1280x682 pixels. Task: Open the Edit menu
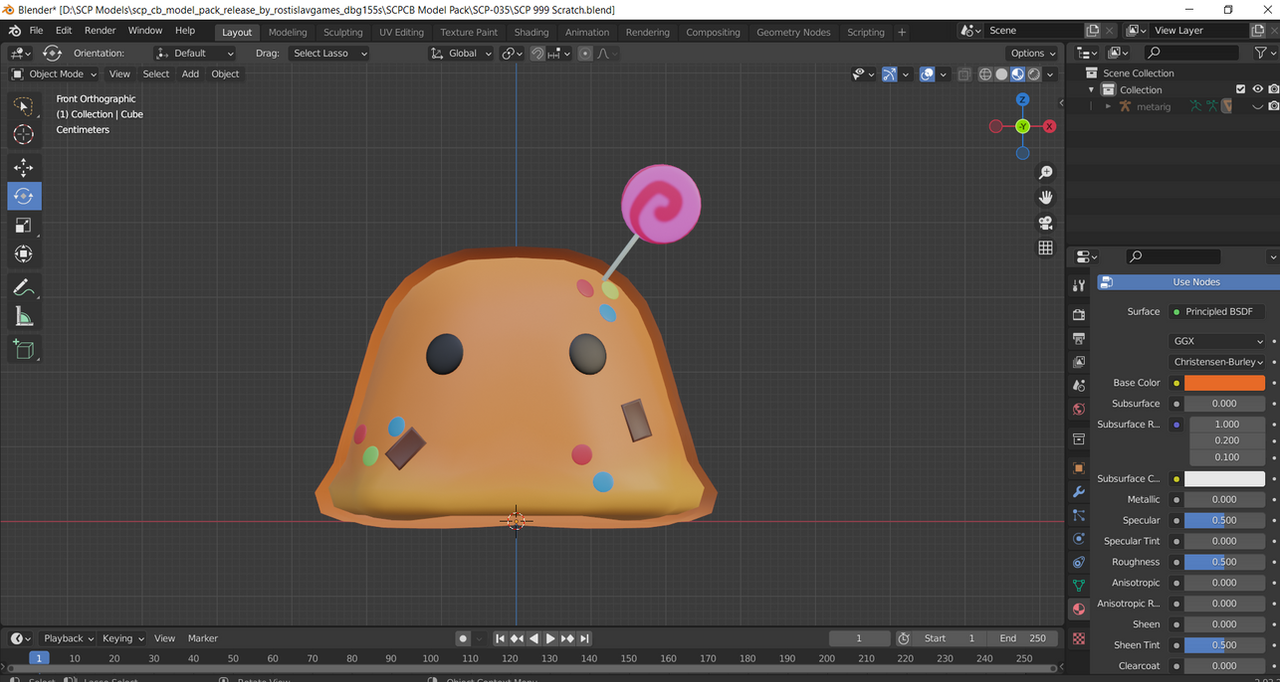[64, 31]
